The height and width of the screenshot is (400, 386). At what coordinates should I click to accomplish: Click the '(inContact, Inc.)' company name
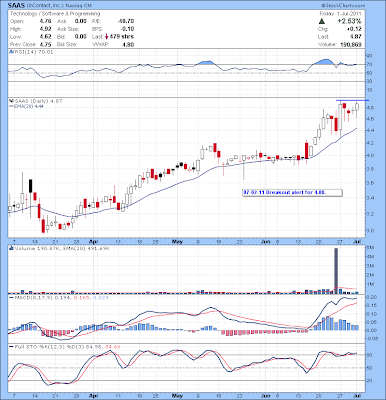[44, 6]
